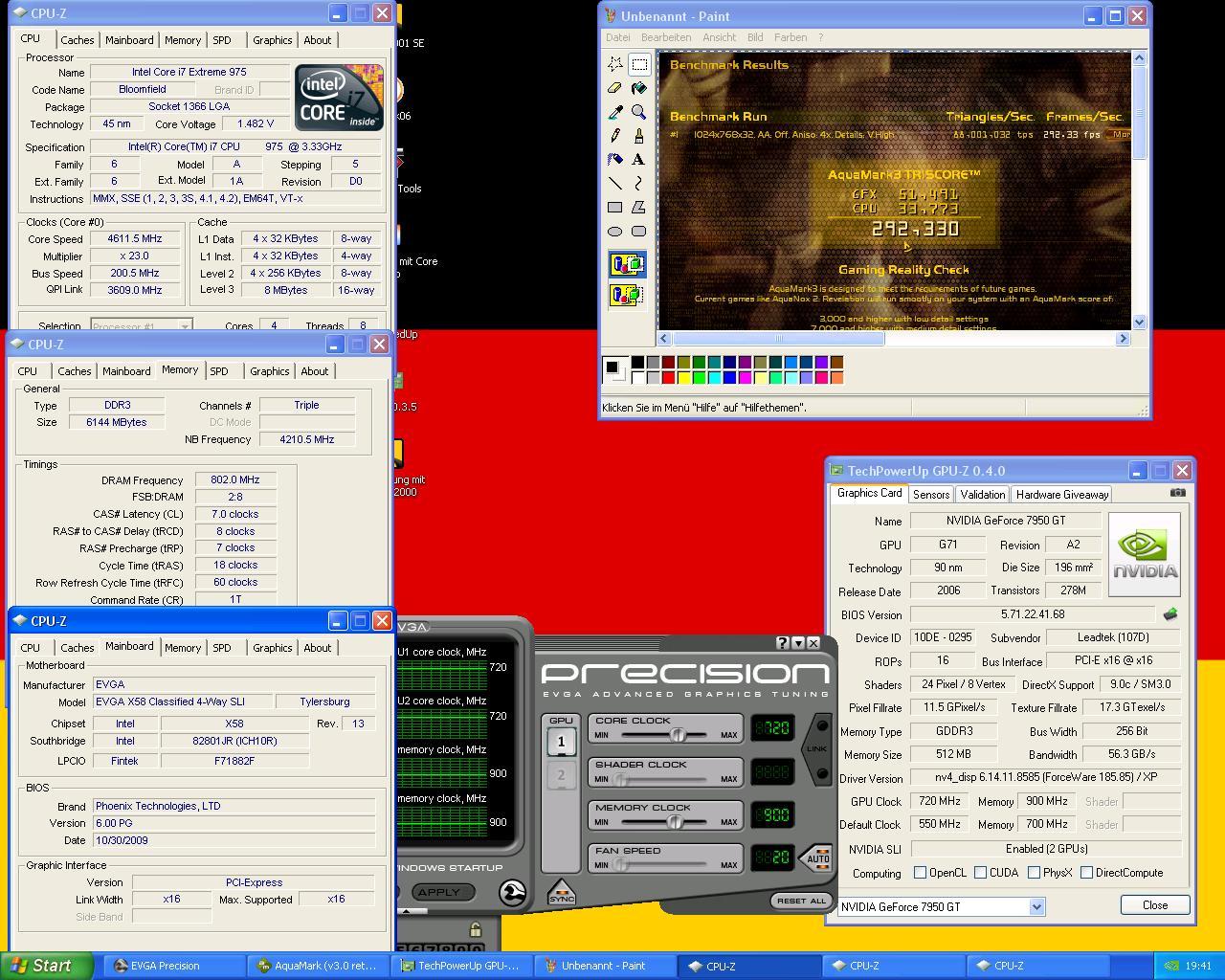Toggle the SYNC button in EVGA Precision
This screenshot has width=1225, height=980.
[562, 893]
